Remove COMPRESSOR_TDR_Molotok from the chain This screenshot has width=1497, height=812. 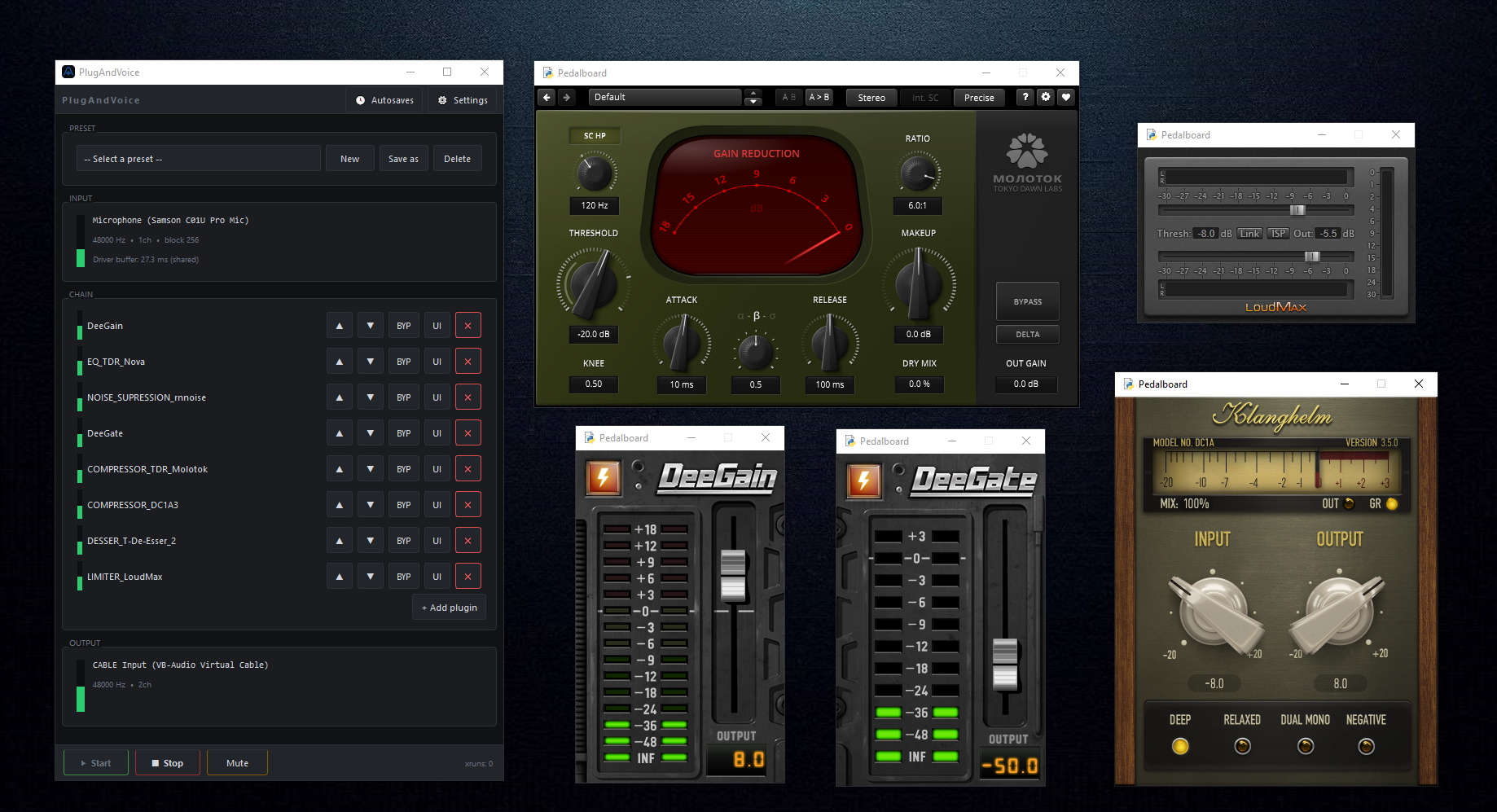468,469
